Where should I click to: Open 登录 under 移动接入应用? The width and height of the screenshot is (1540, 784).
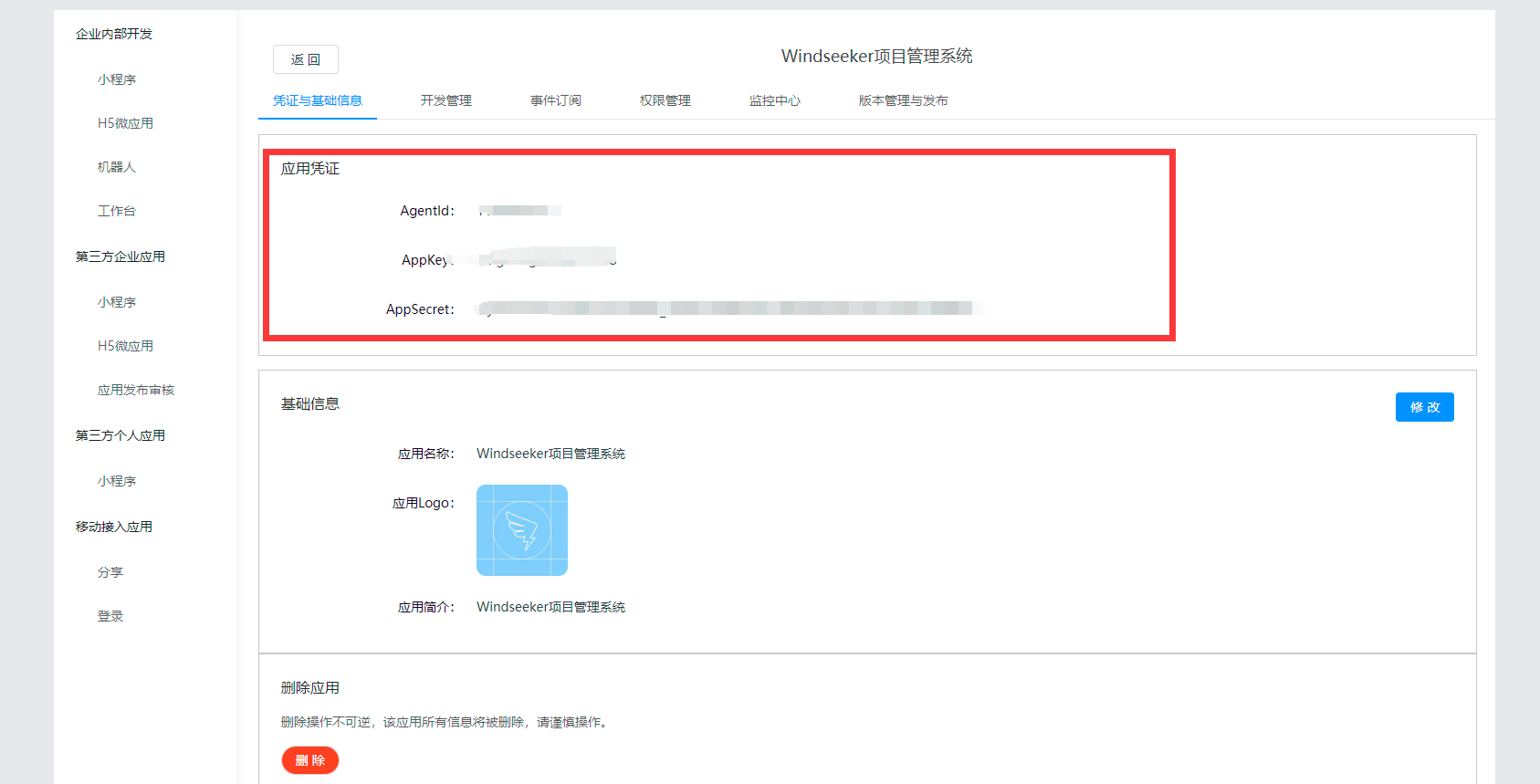110,616
